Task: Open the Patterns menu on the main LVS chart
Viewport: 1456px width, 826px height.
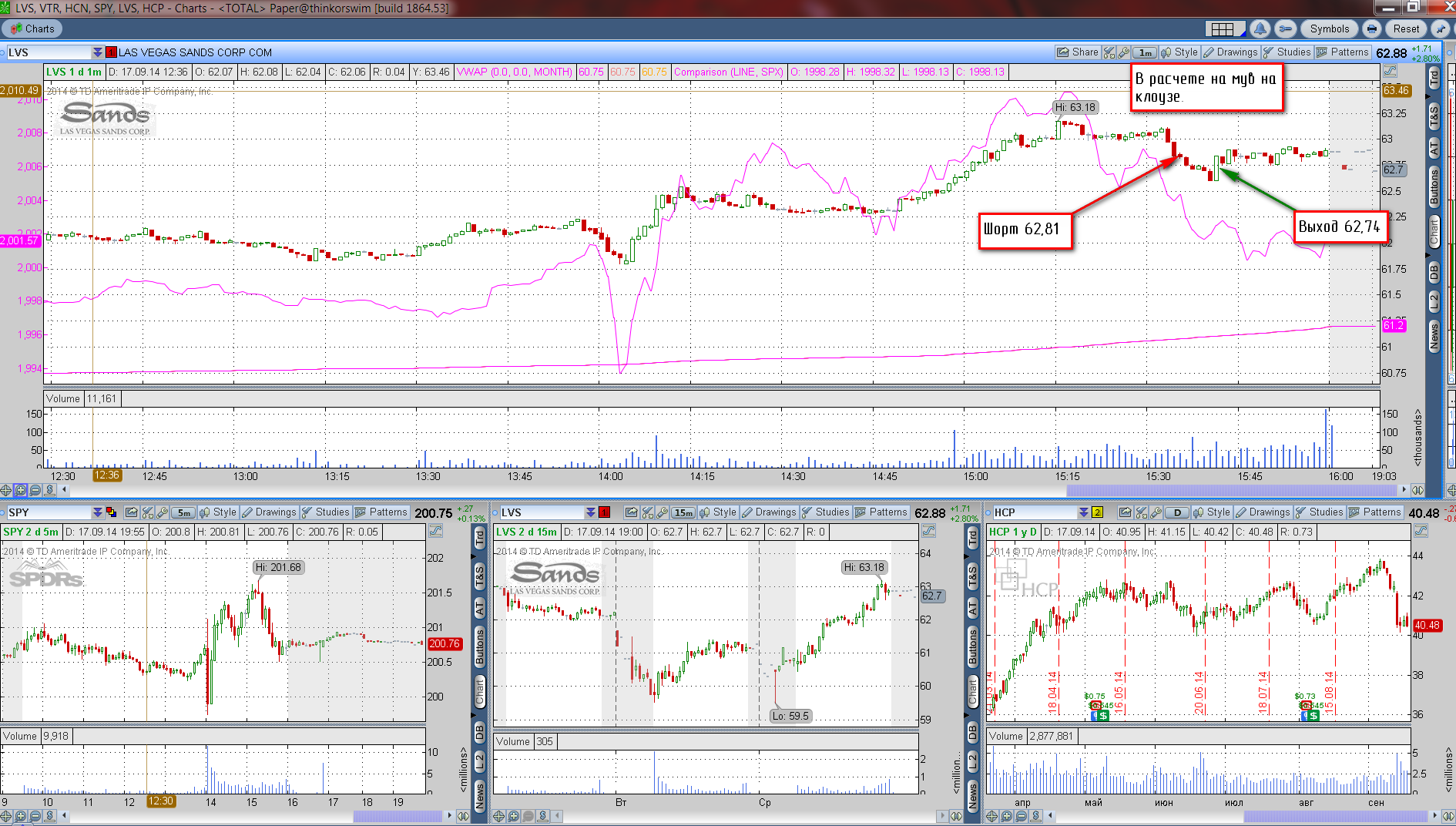Action: click(1343, 52)
